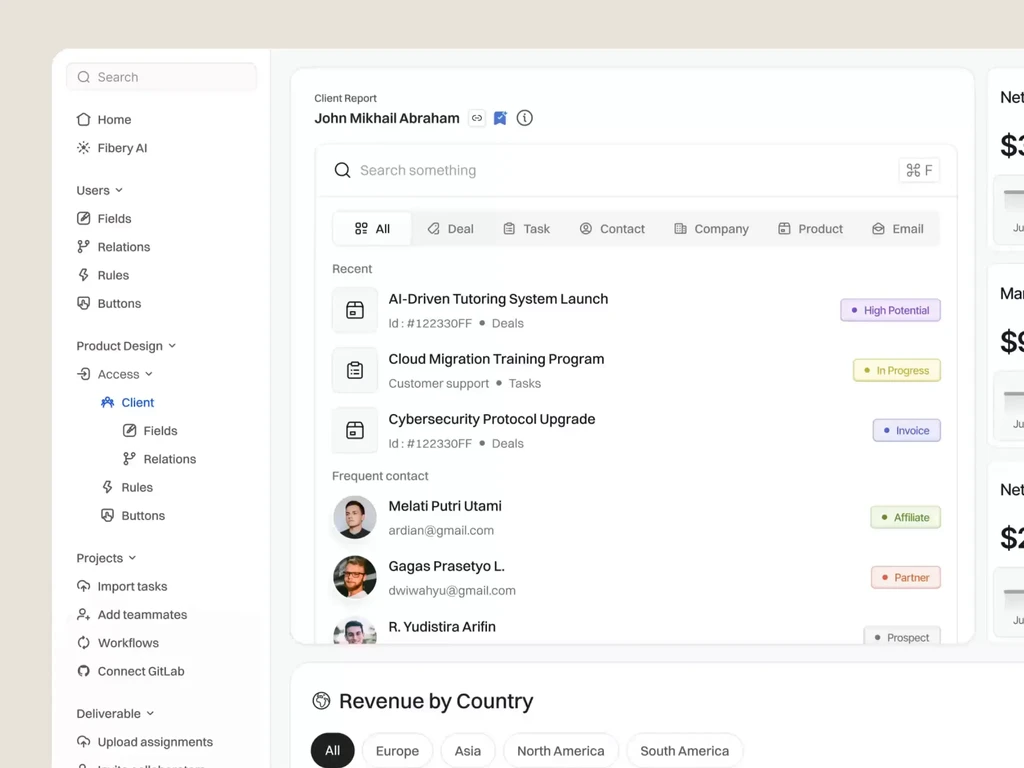The width and height of the screenshot is (1024, 768).
Task: Click the deal icon of AI-Driven Tutoring System Launch
Action: point(355,310)
